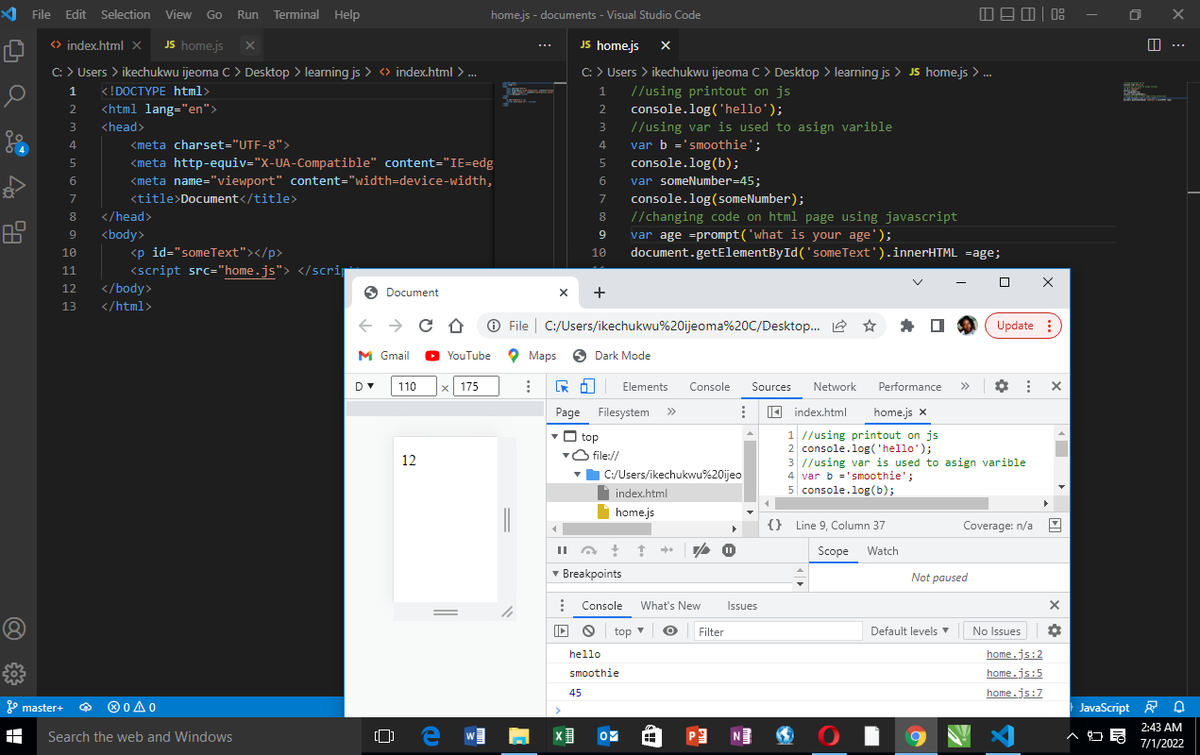1200x755 pixels.
Task: Select the DevTools inspect element tool
Action: click(x=563, y=387)
